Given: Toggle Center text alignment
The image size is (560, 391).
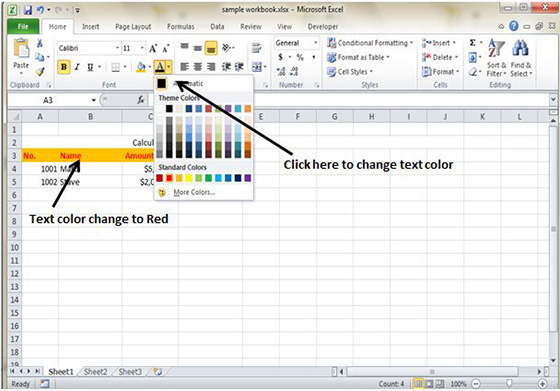Looking at the screenshot, I should [198, 67].
